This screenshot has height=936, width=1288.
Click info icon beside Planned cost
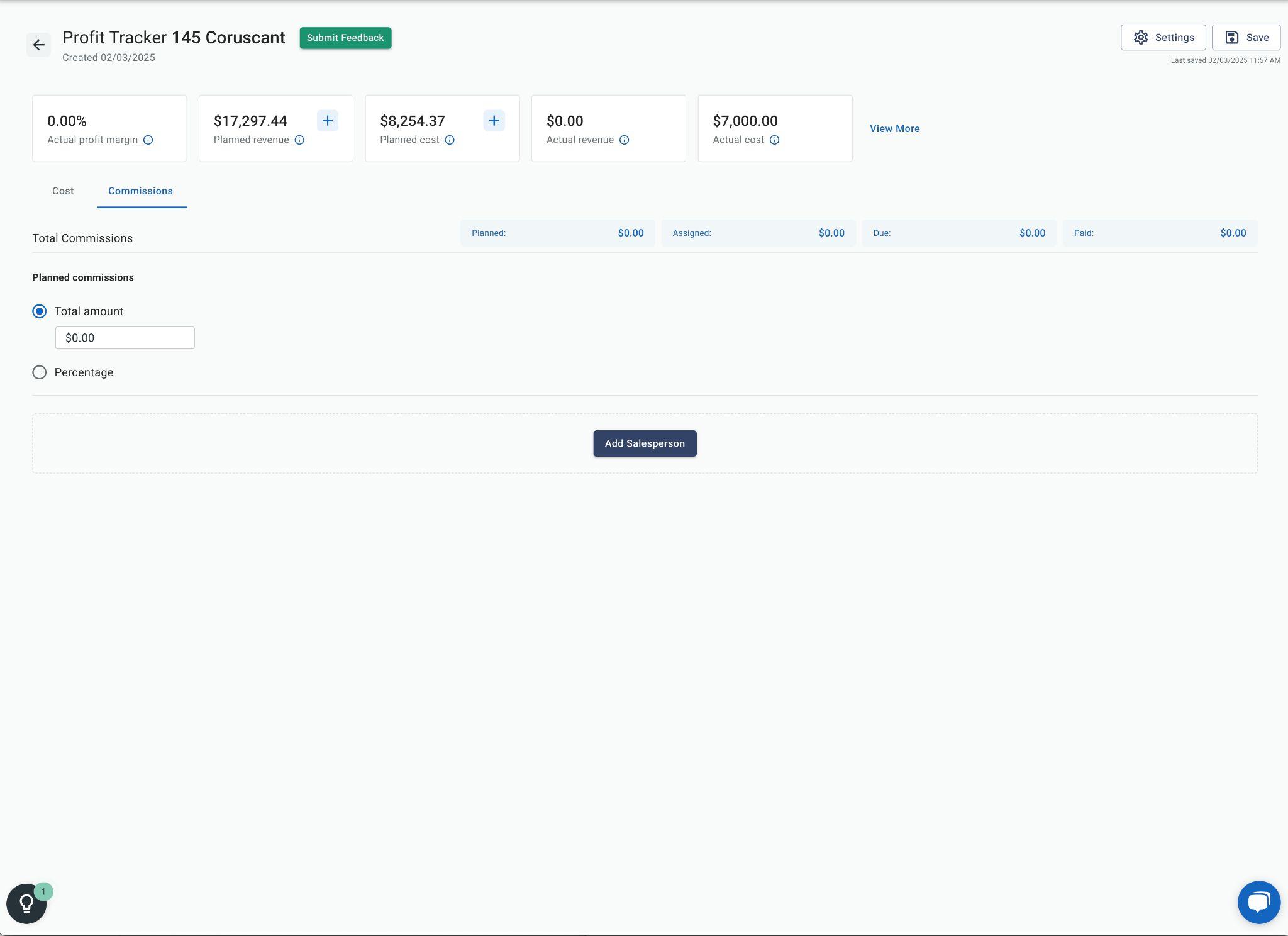pyautogui.click(x=450, y=140)
